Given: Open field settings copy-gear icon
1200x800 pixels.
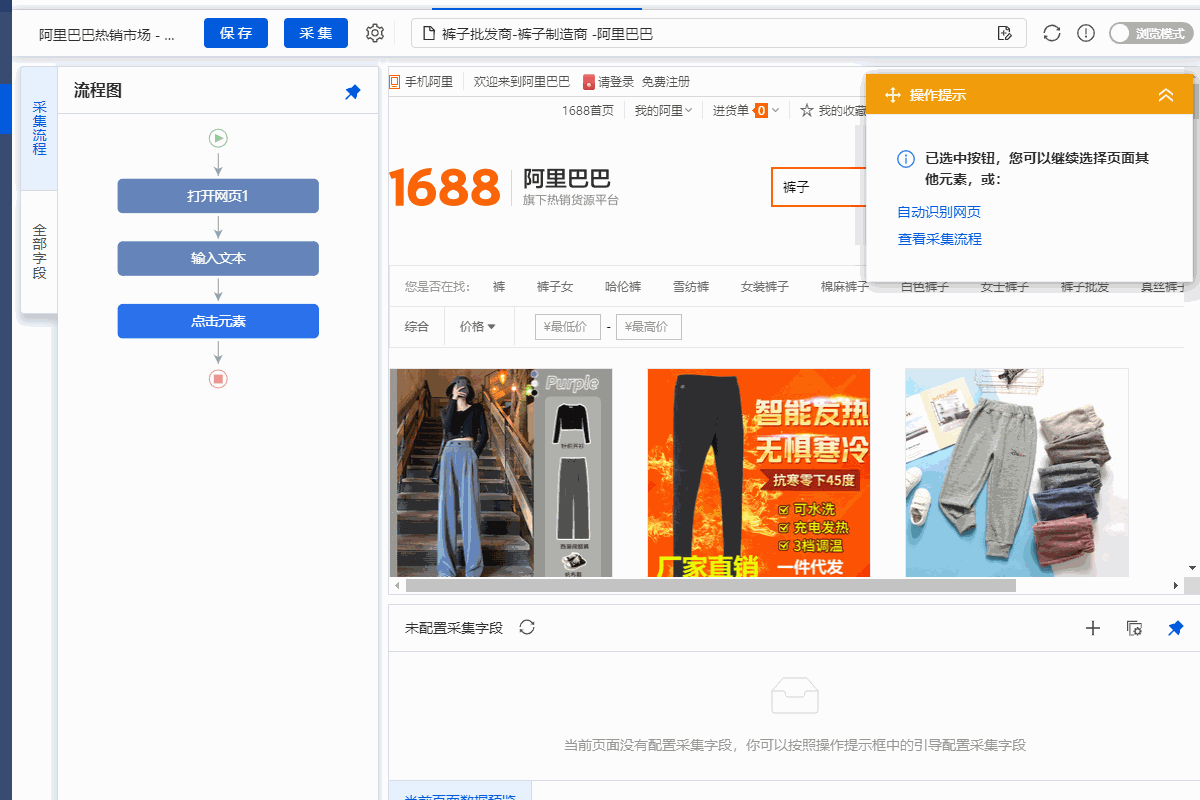Looking at the screenshot, I should (x=1134, y=628).
